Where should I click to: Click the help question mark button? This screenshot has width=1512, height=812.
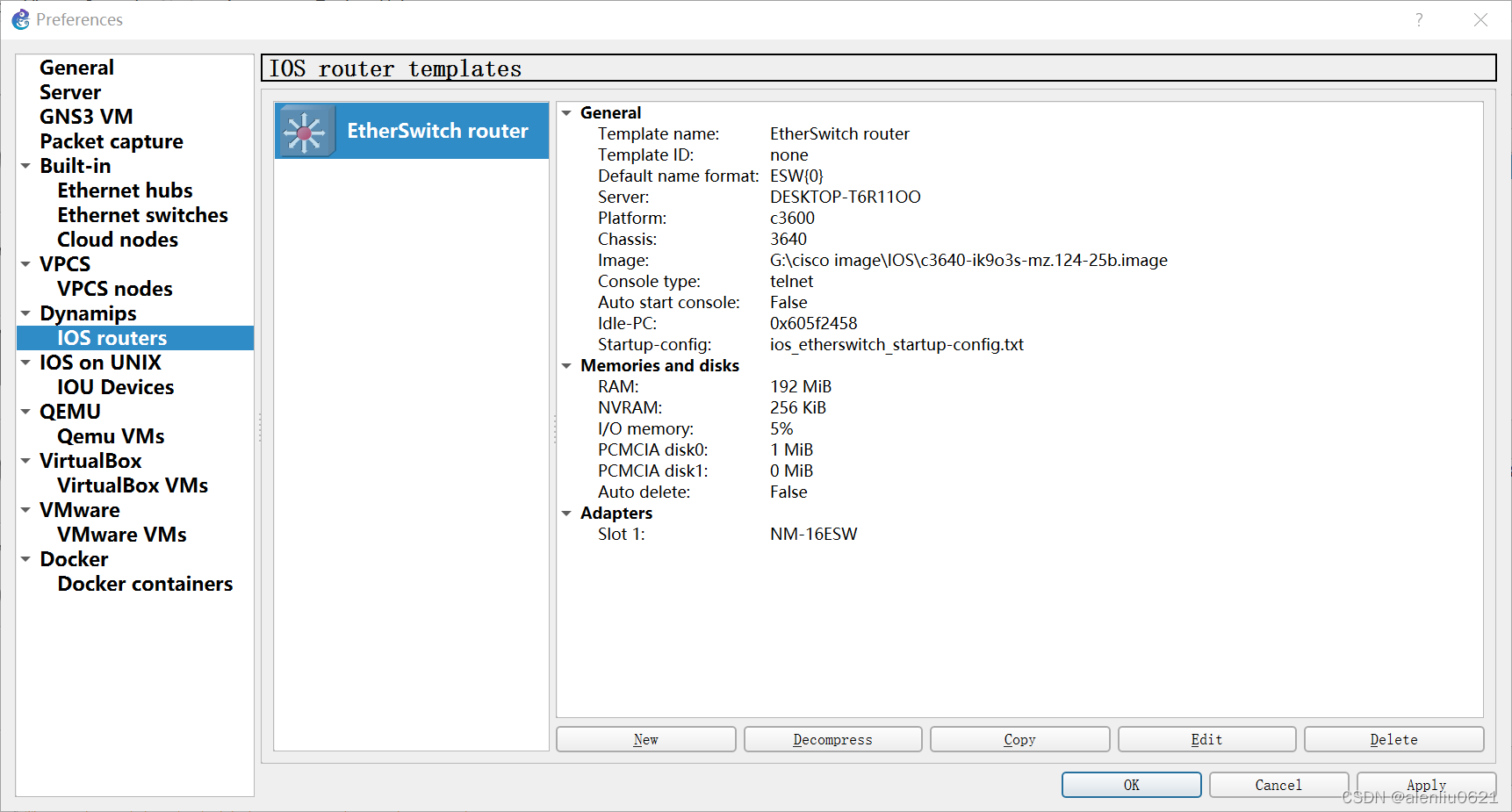click(1419, 19)
